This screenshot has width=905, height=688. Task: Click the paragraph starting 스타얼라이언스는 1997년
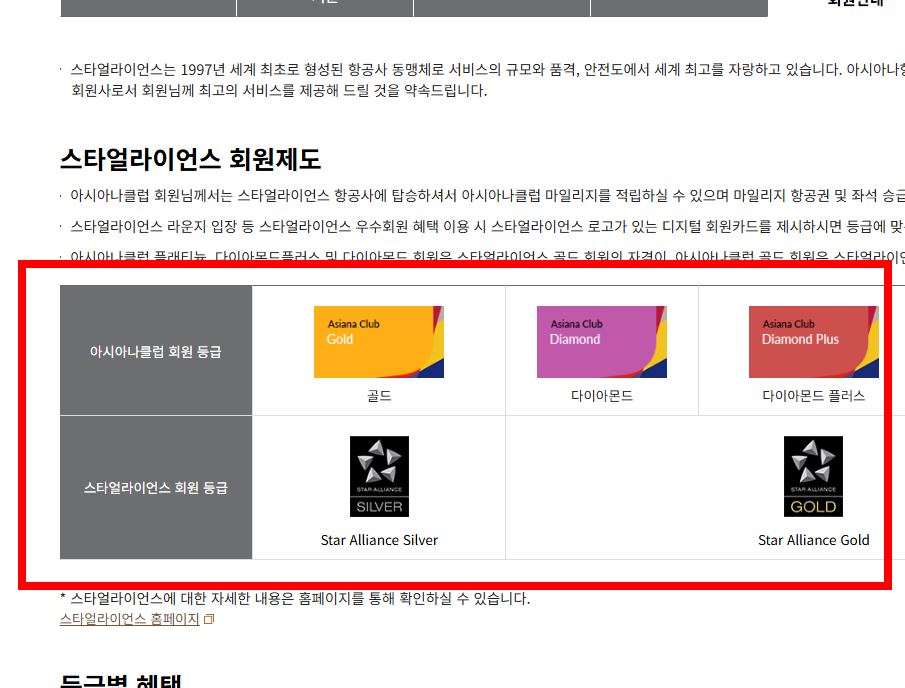point(487,80)
